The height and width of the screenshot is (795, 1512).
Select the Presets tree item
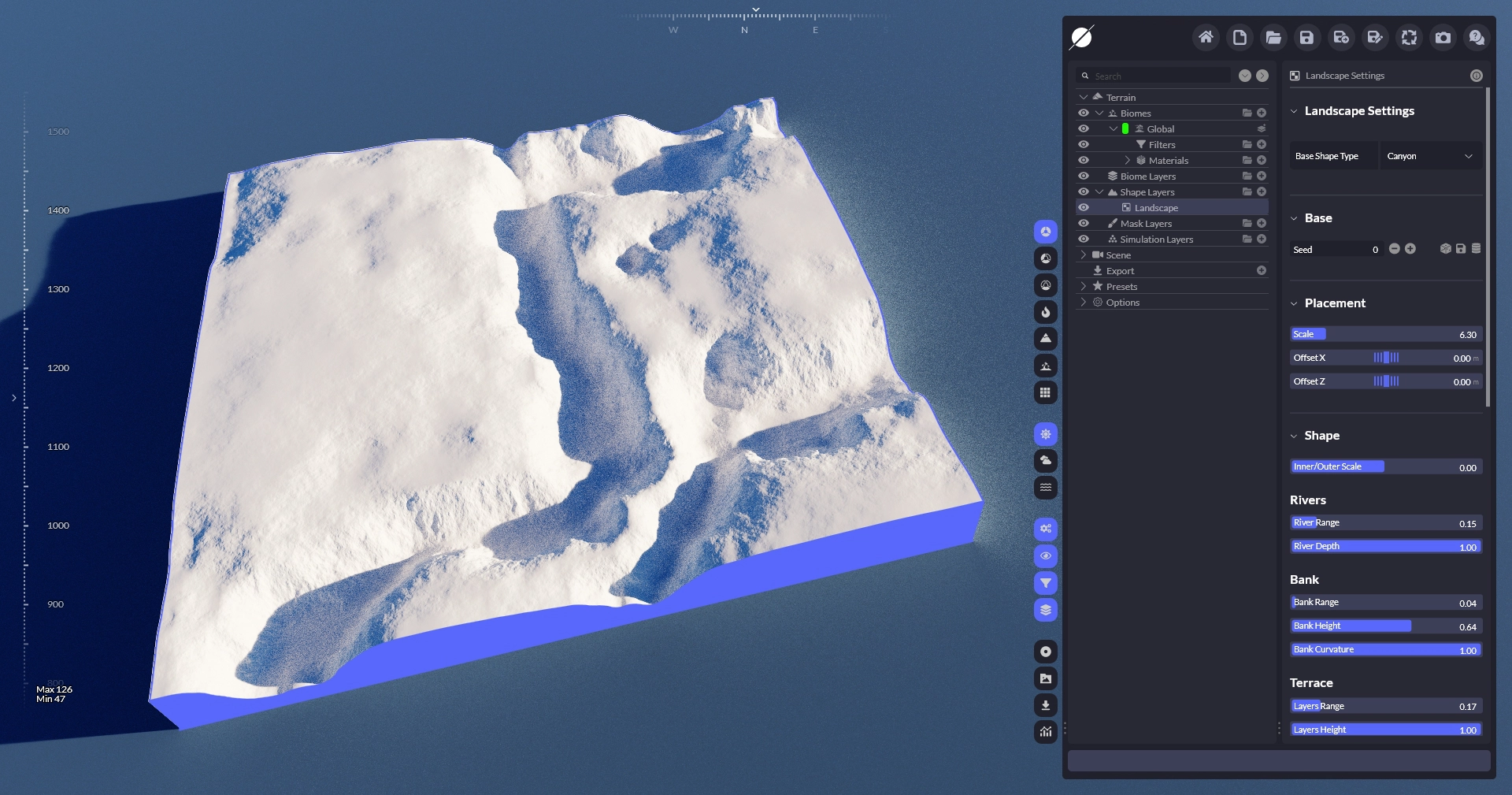pyautogui.click(x=1121, y=287)
